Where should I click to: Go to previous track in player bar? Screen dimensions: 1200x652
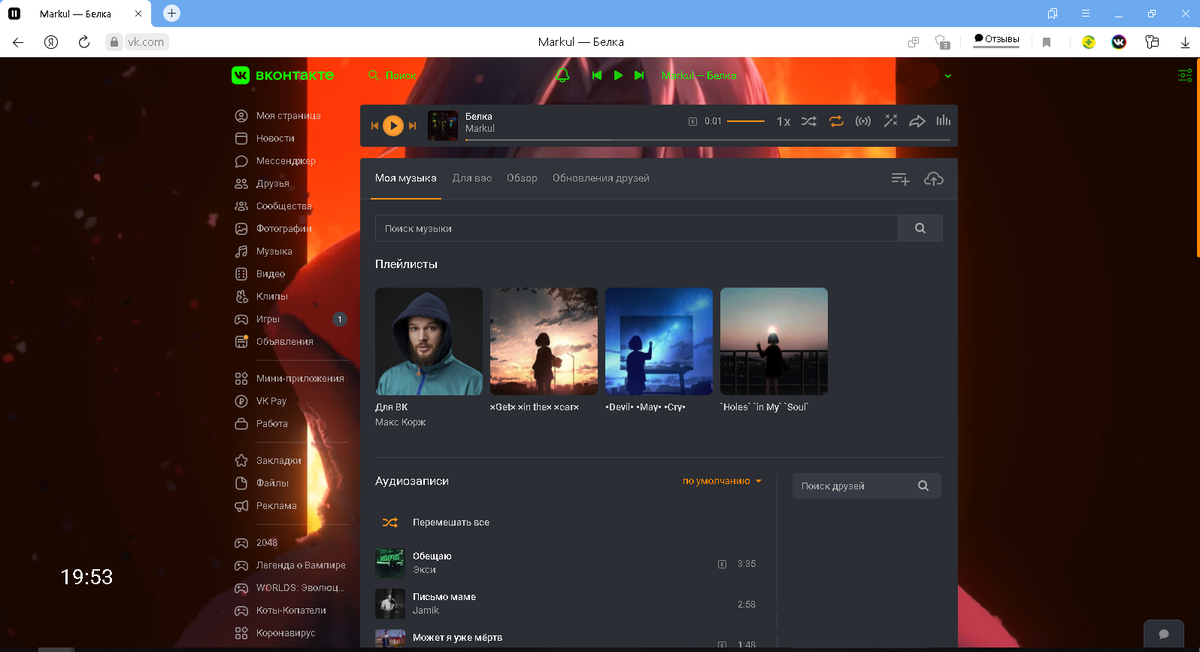[x=375, y=125]
